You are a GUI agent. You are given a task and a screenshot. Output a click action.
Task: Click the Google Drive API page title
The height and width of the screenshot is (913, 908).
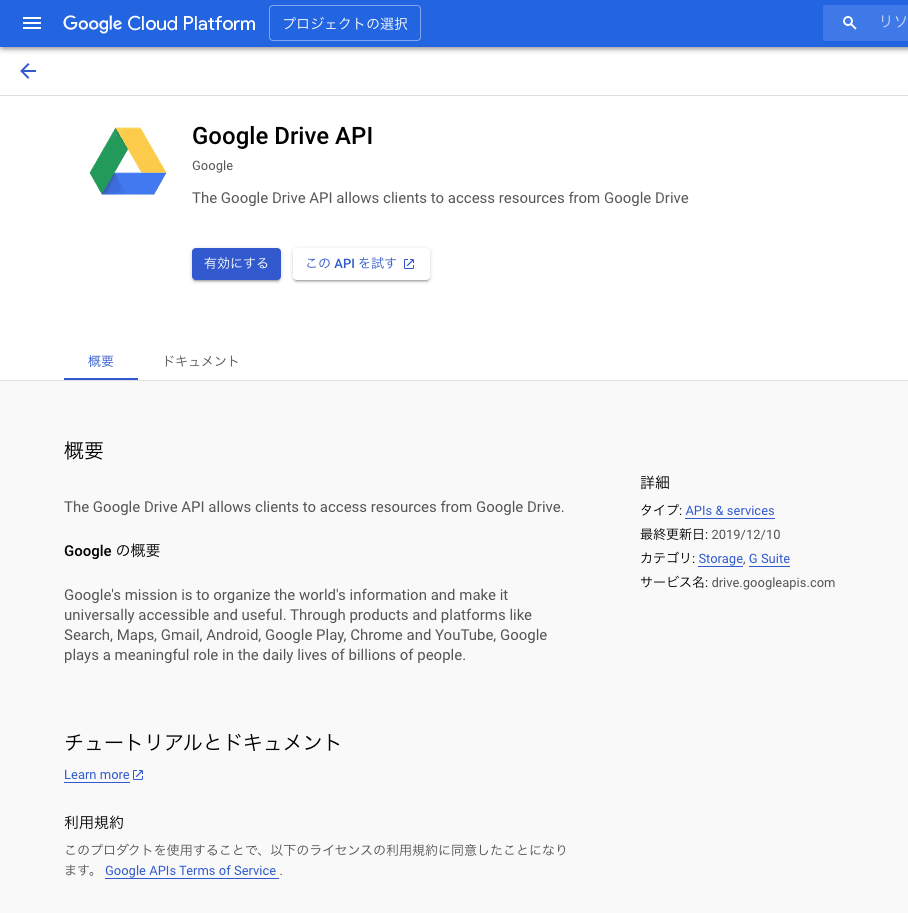point(282,136)
